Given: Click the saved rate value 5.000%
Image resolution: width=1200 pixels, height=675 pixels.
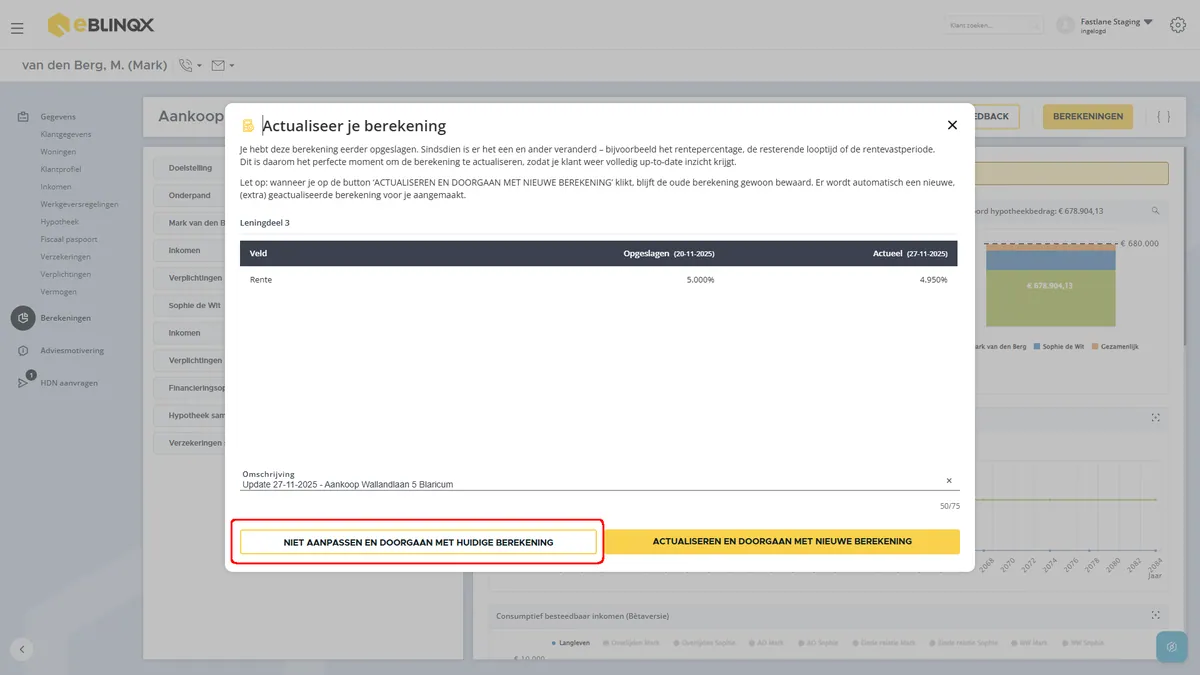Looking at the screenshot, I should tap(700, 280).
